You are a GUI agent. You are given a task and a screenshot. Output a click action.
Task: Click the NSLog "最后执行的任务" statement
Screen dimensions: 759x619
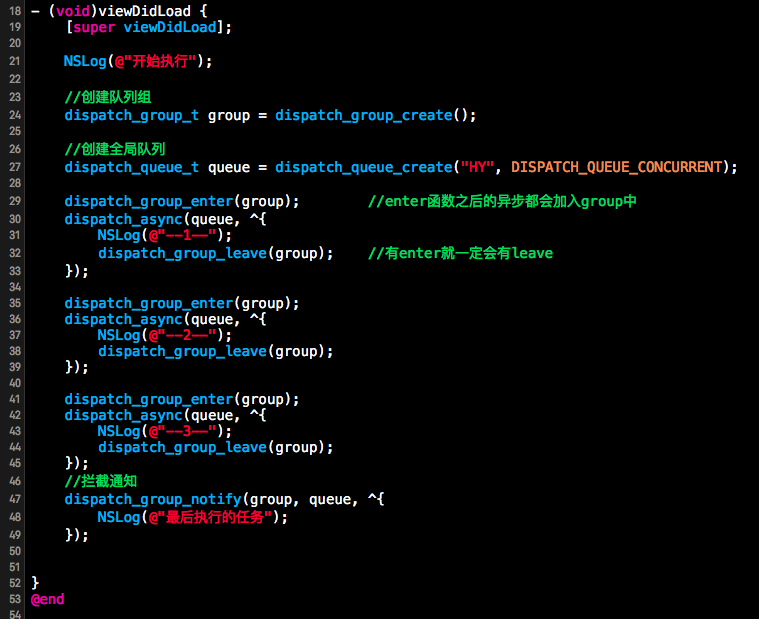click(x=193, y=517)
